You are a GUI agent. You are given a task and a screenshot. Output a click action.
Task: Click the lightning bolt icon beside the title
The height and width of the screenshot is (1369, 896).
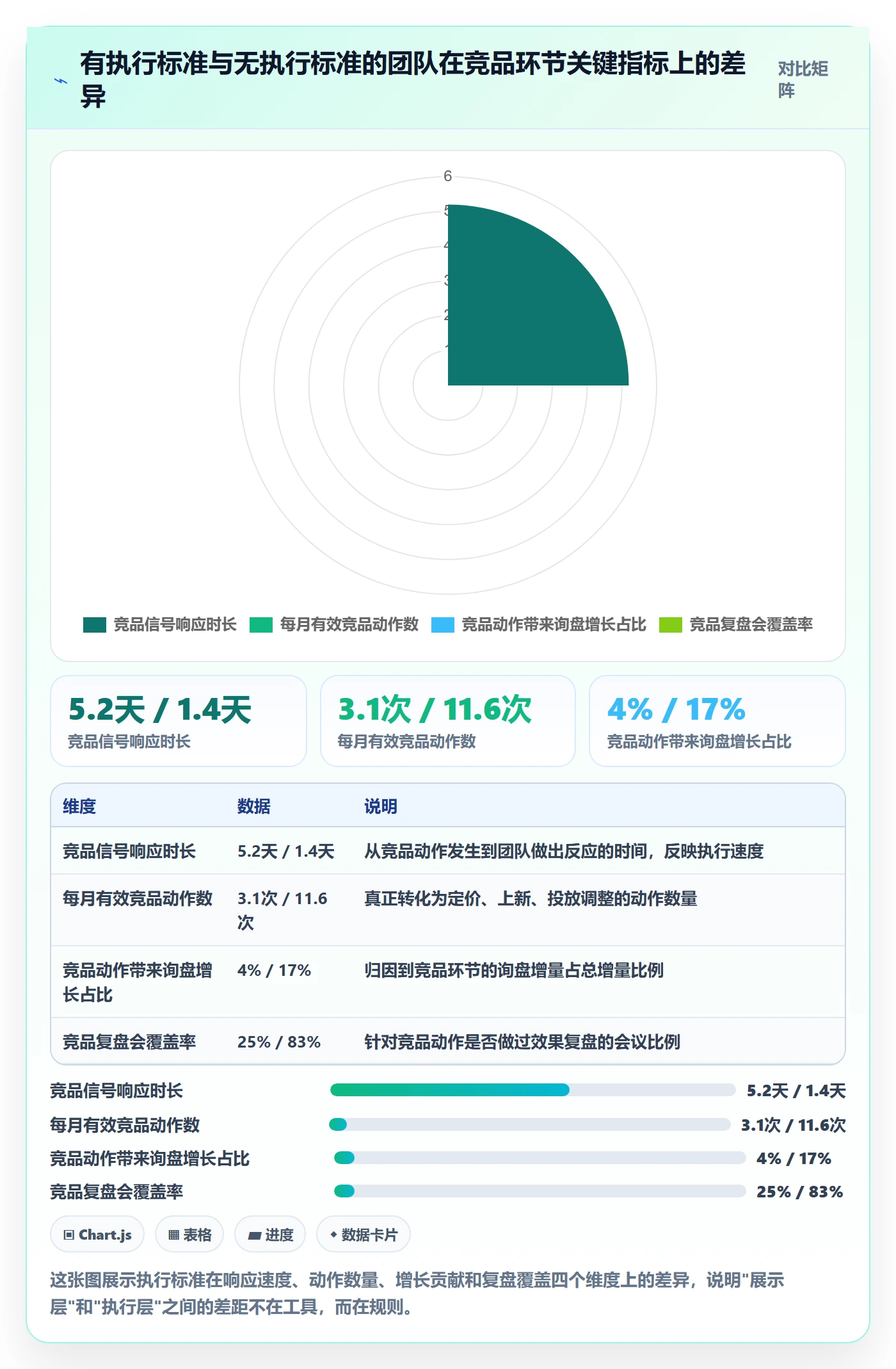coord(61,81)
